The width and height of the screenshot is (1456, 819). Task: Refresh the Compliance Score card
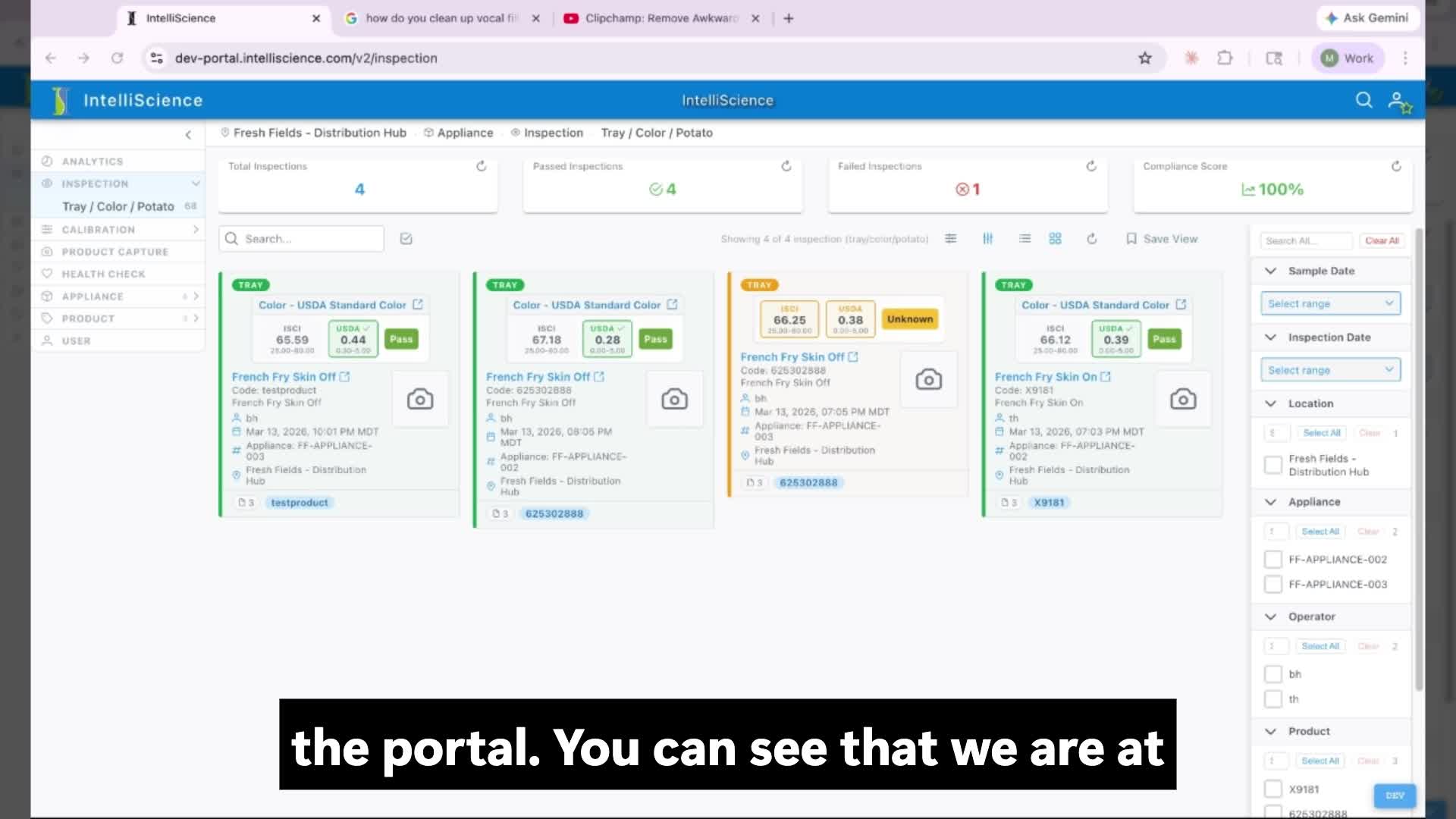point(1396,166)
